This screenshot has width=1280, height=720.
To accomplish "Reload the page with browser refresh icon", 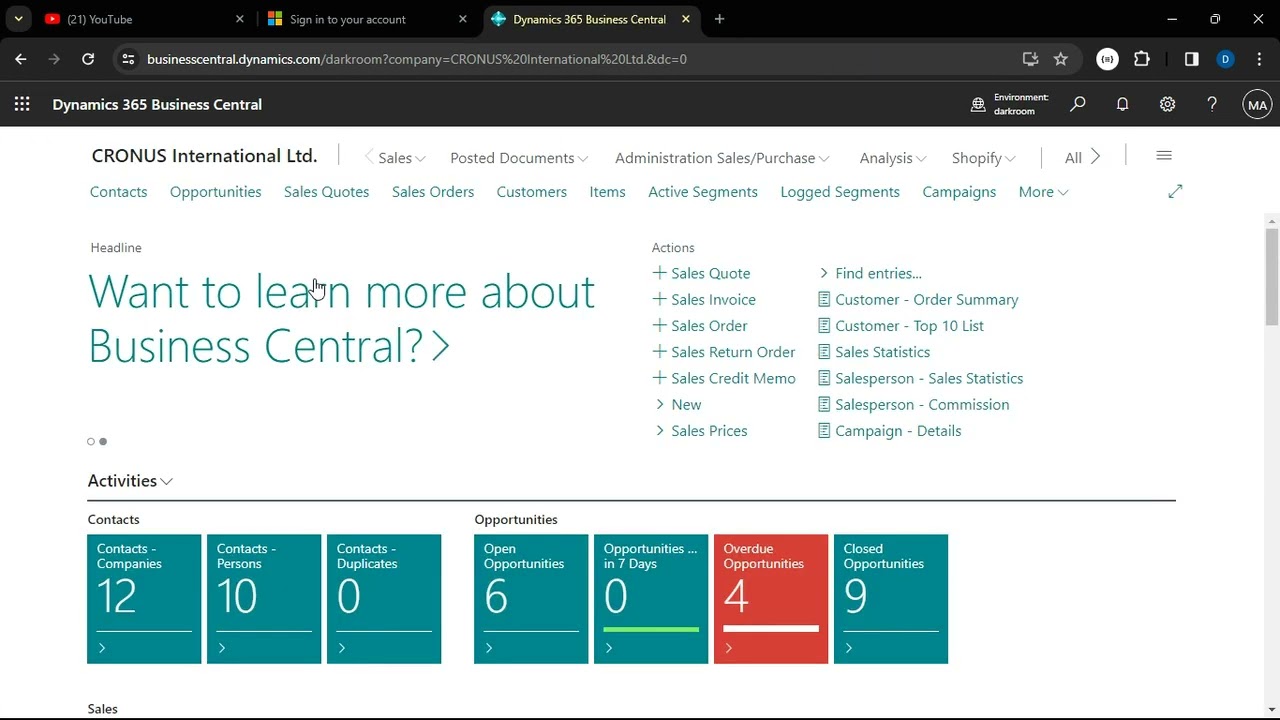I will [88, 59].
